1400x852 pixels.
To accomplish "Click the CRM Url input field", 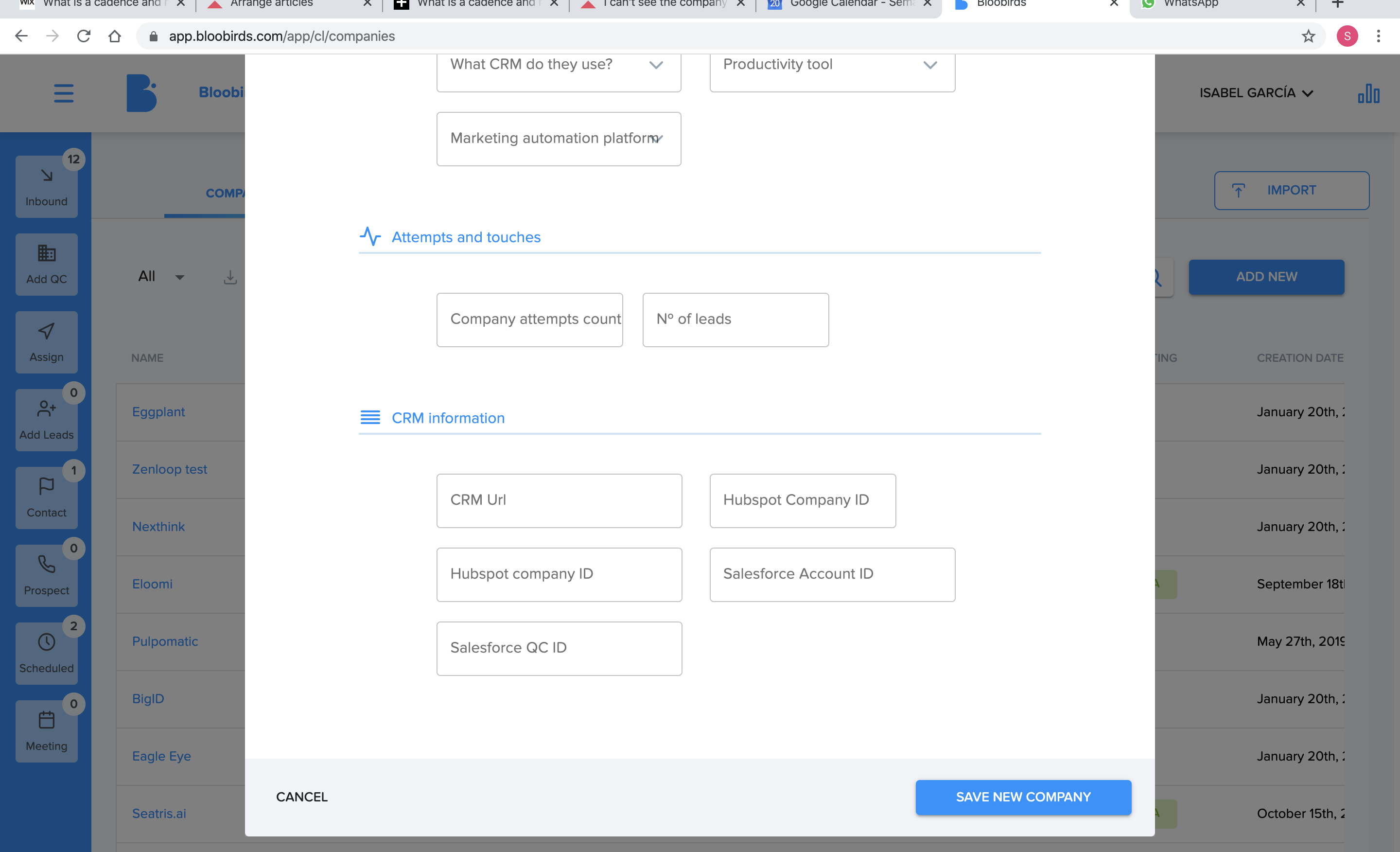I will tap(559, 501).
